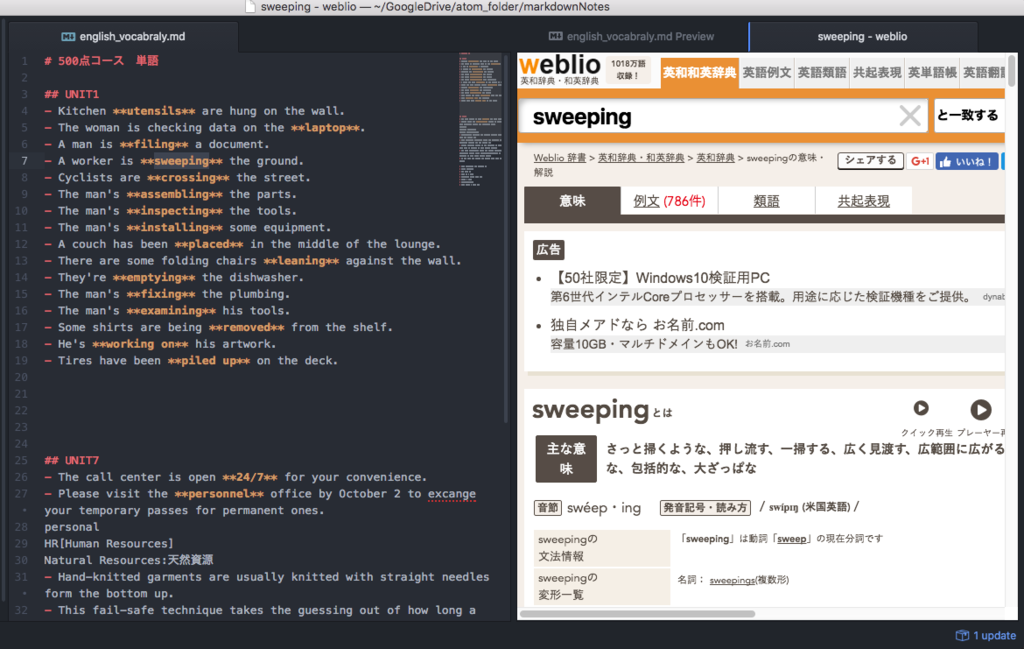Select the sweeping - weblio tab
The width and height of the screenshot is (1024, 649).
click(x=862, y=37)
